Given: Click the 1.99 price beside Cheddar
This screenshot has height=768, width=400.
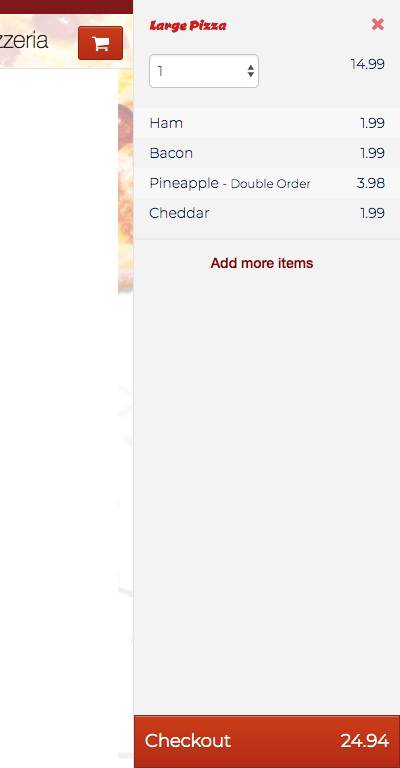Looking at the screenshot, I should pos(373,213).
